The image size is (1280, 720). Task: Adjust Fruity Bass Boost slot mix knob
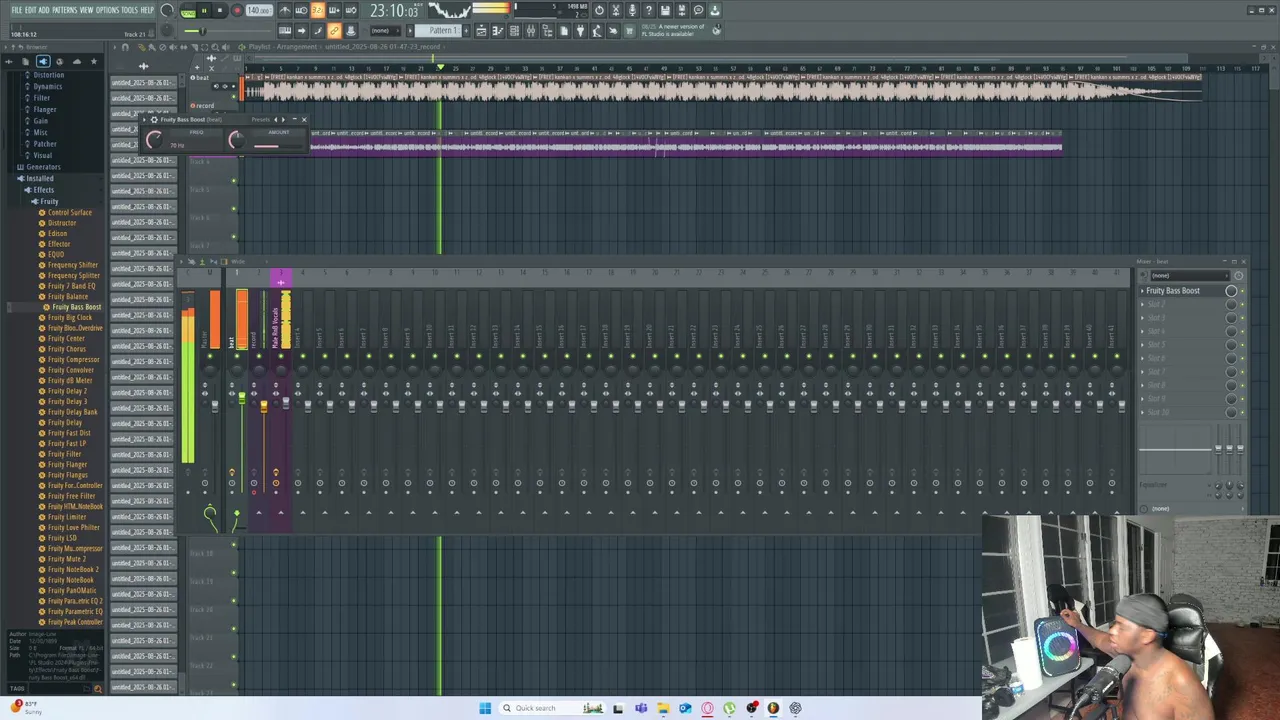click(1231, 291)
